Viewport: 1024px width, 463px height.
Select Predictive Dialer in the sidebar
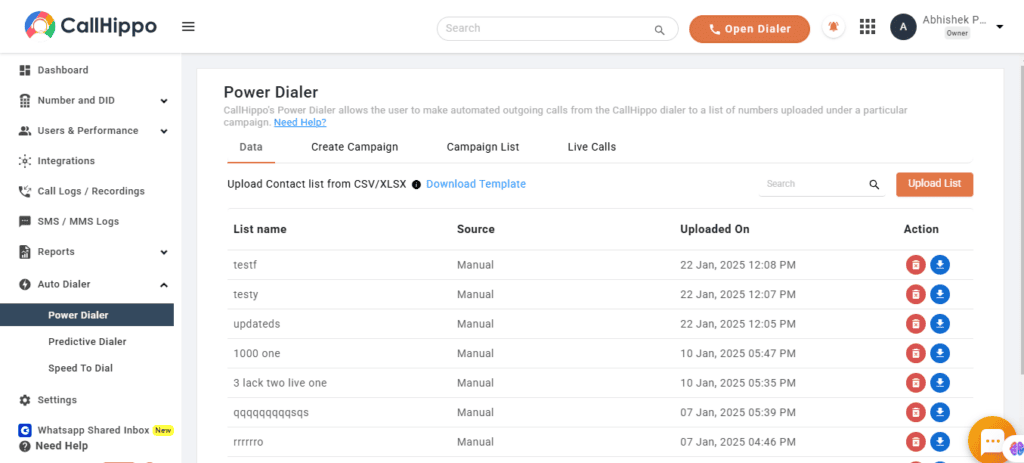(88, 342)
